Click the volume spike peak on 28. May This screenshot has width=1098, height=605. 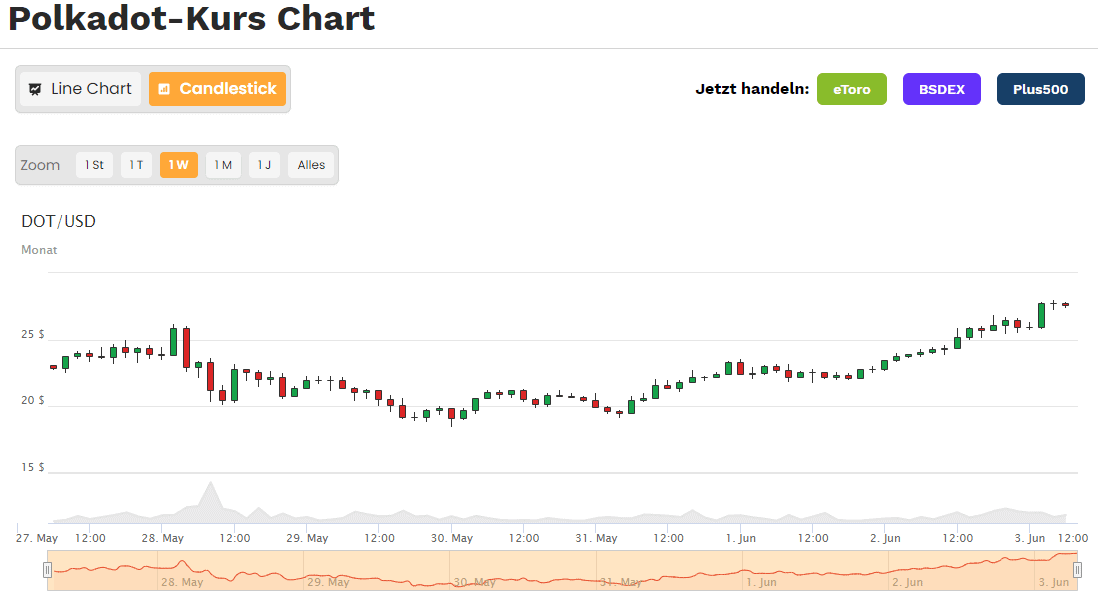(210, 483)
